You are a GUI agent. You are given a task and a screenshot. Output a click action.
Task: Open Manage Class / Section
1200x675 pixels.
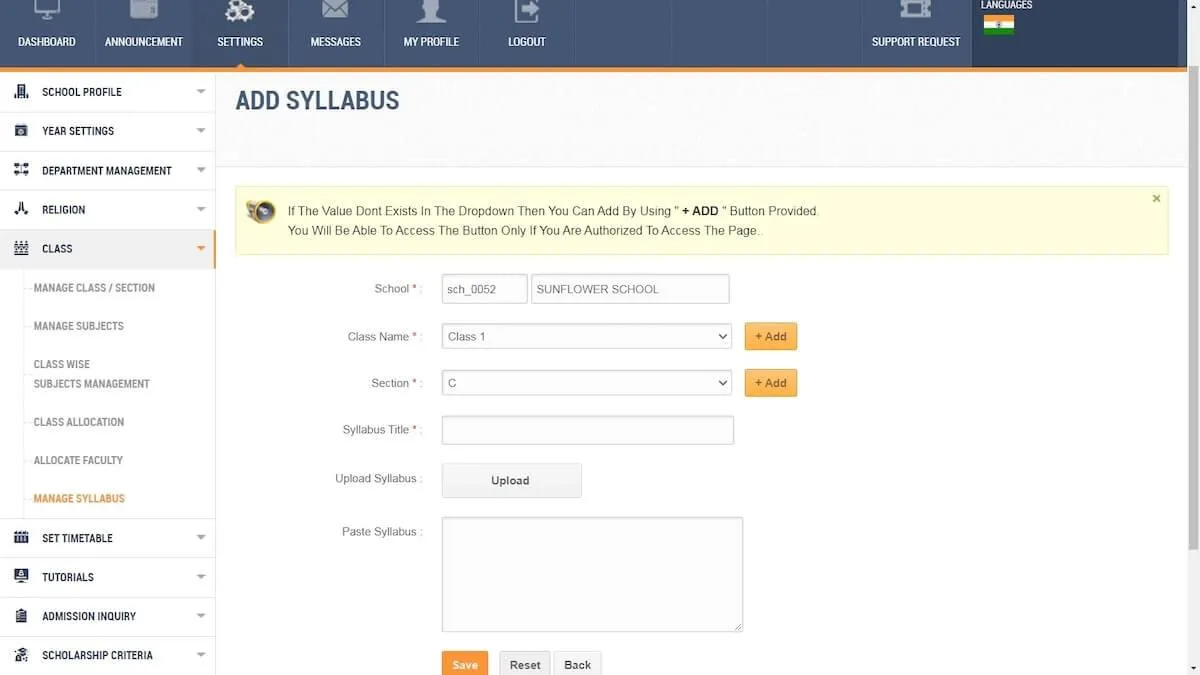pos(94,288)
